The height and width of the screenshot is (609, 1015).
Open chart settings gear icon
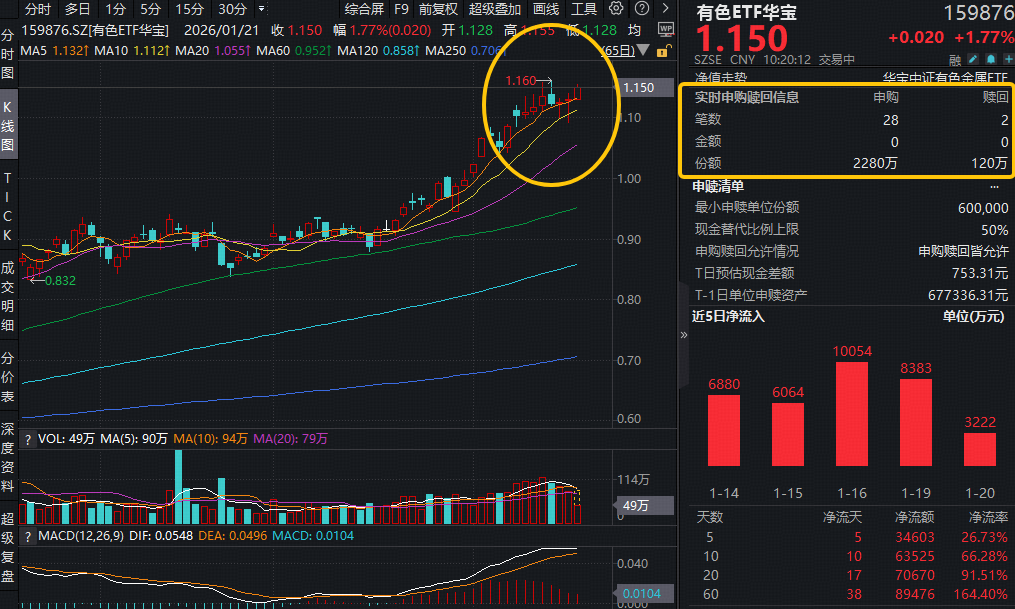pyautogui.click(x=616, y=8)
